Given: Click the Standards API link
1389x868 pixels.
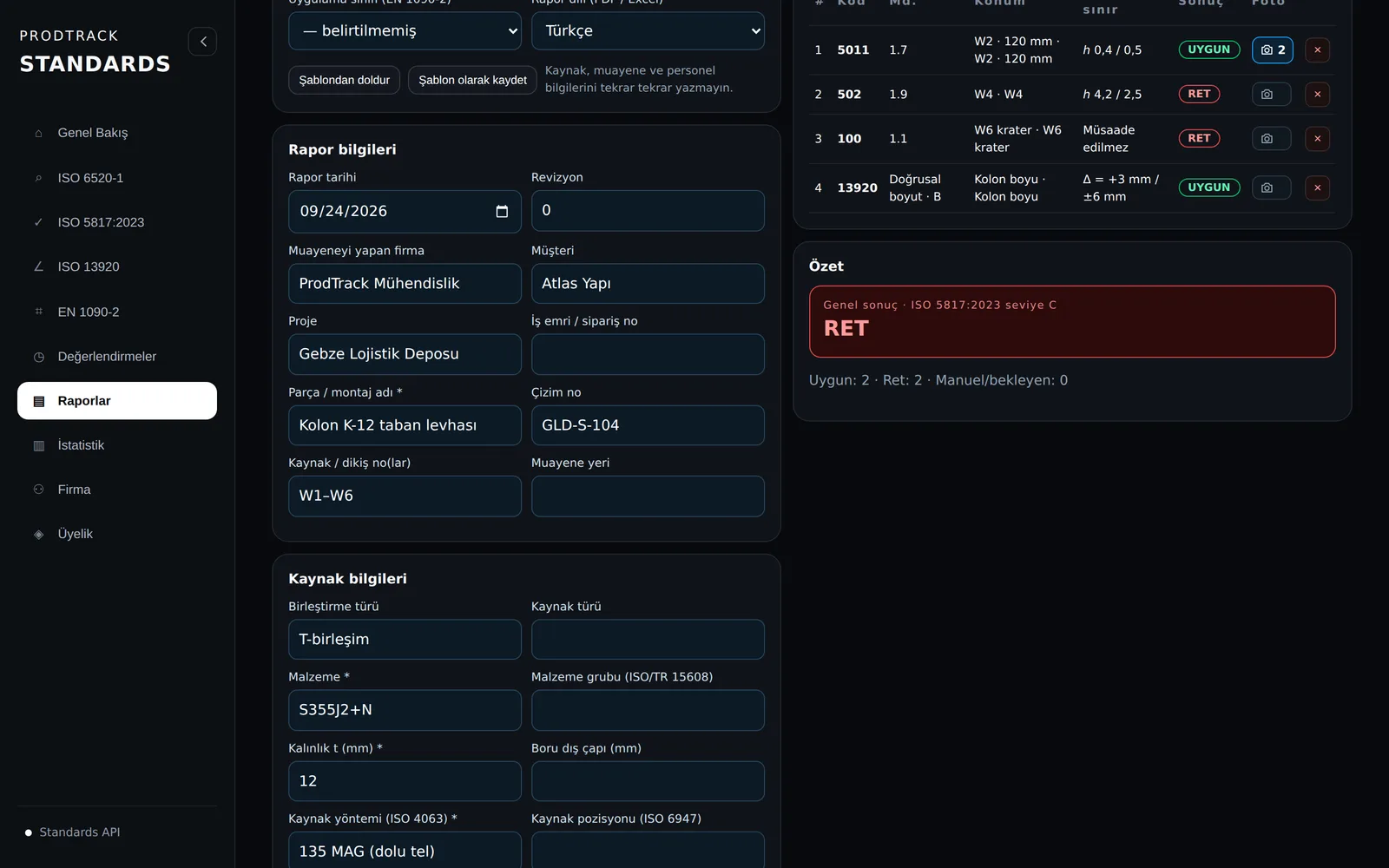Looking at the screenshot, I should (x=80, y=832).
